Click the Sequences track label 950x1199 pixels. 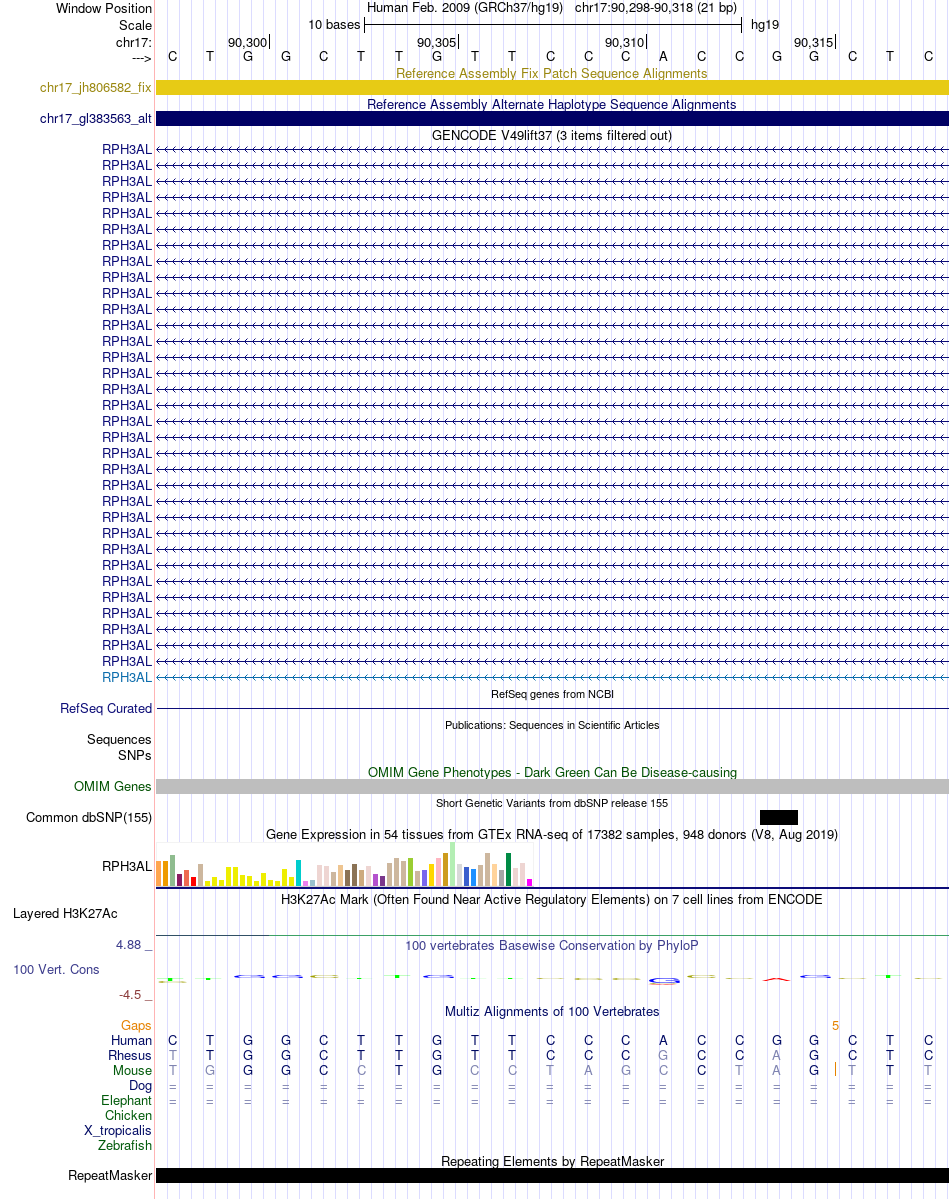[x=119, y=739]
